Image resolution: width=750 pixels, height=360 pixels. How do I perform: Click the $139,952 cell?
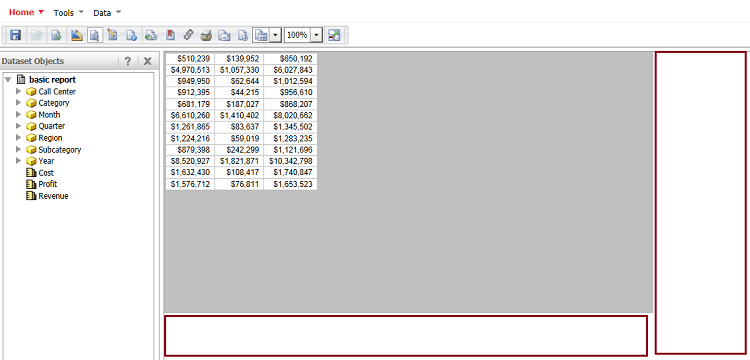click(239, 58)
